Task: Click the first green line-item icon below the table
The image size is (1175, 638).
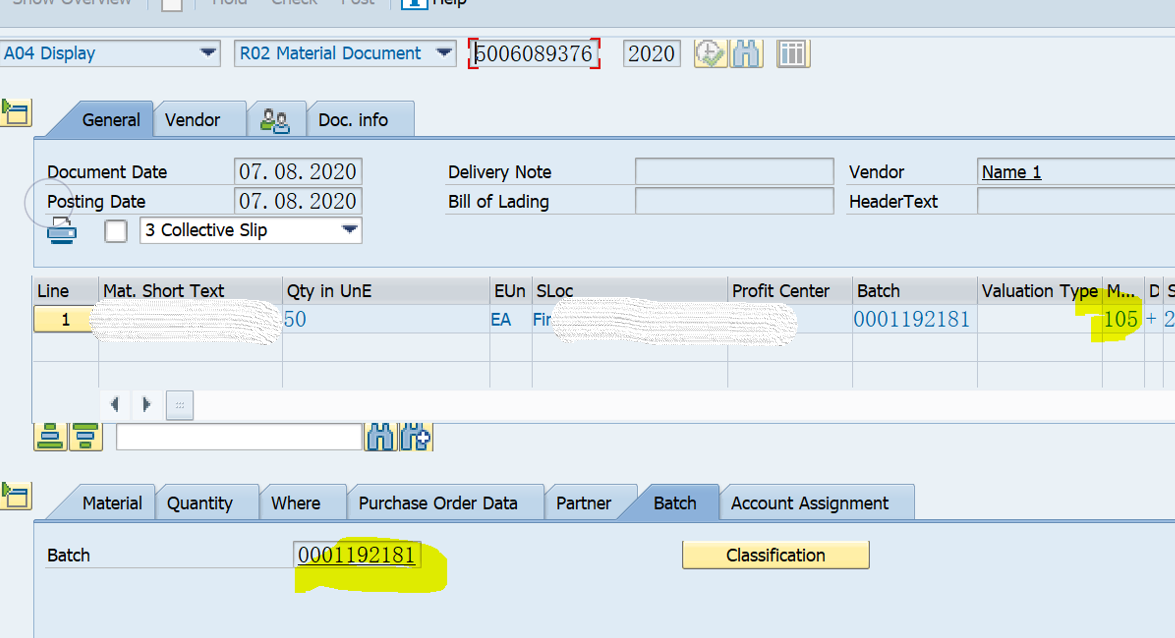Action: click(50, 436)
